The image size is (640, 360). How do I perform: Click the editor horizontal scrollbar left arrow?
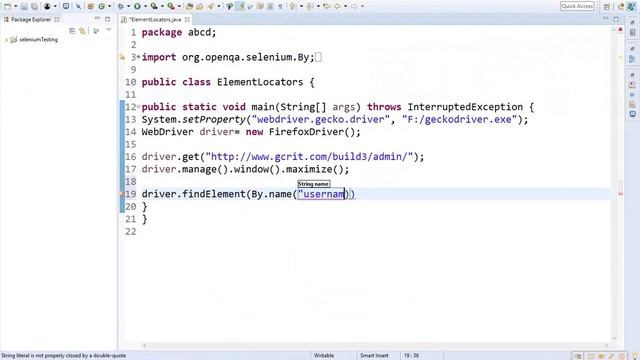click(144, 346)
